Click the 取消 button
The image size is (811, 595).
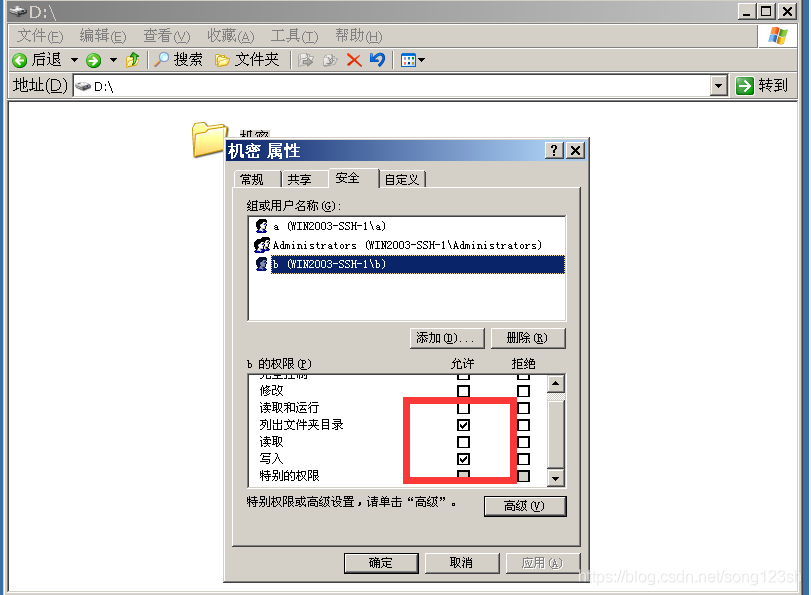coord(462,563)
